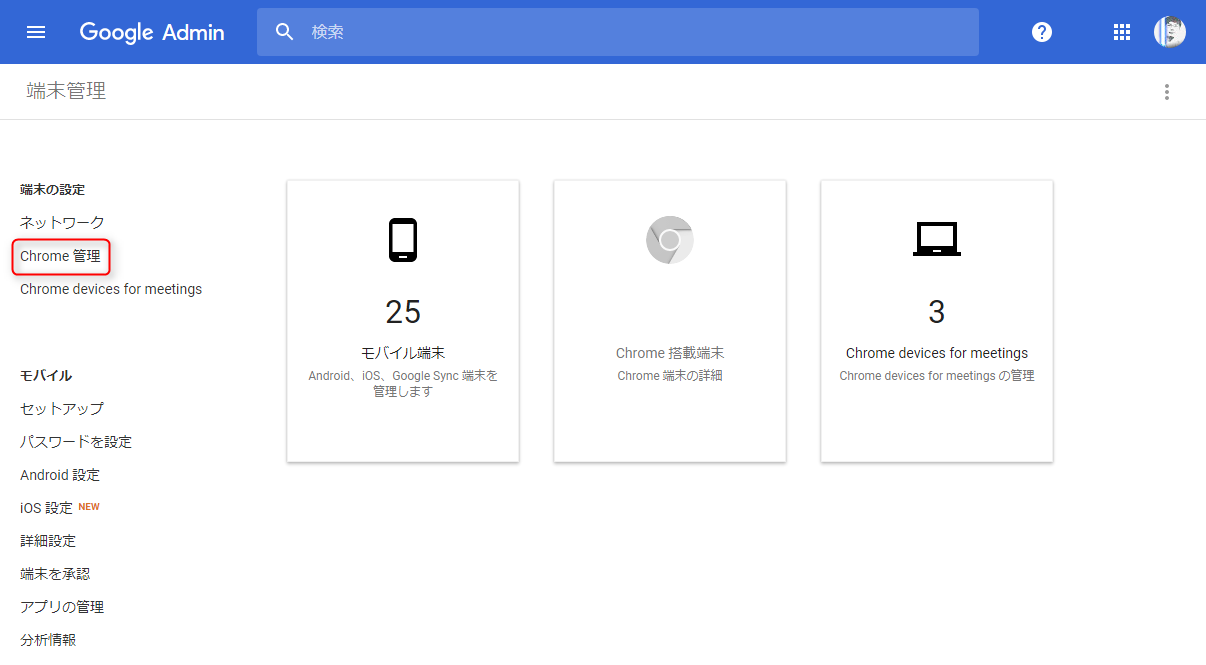This screenshot has height=665, width=1206.
Task: Click the search magnifier icon
Action: (x=285, y=32)
